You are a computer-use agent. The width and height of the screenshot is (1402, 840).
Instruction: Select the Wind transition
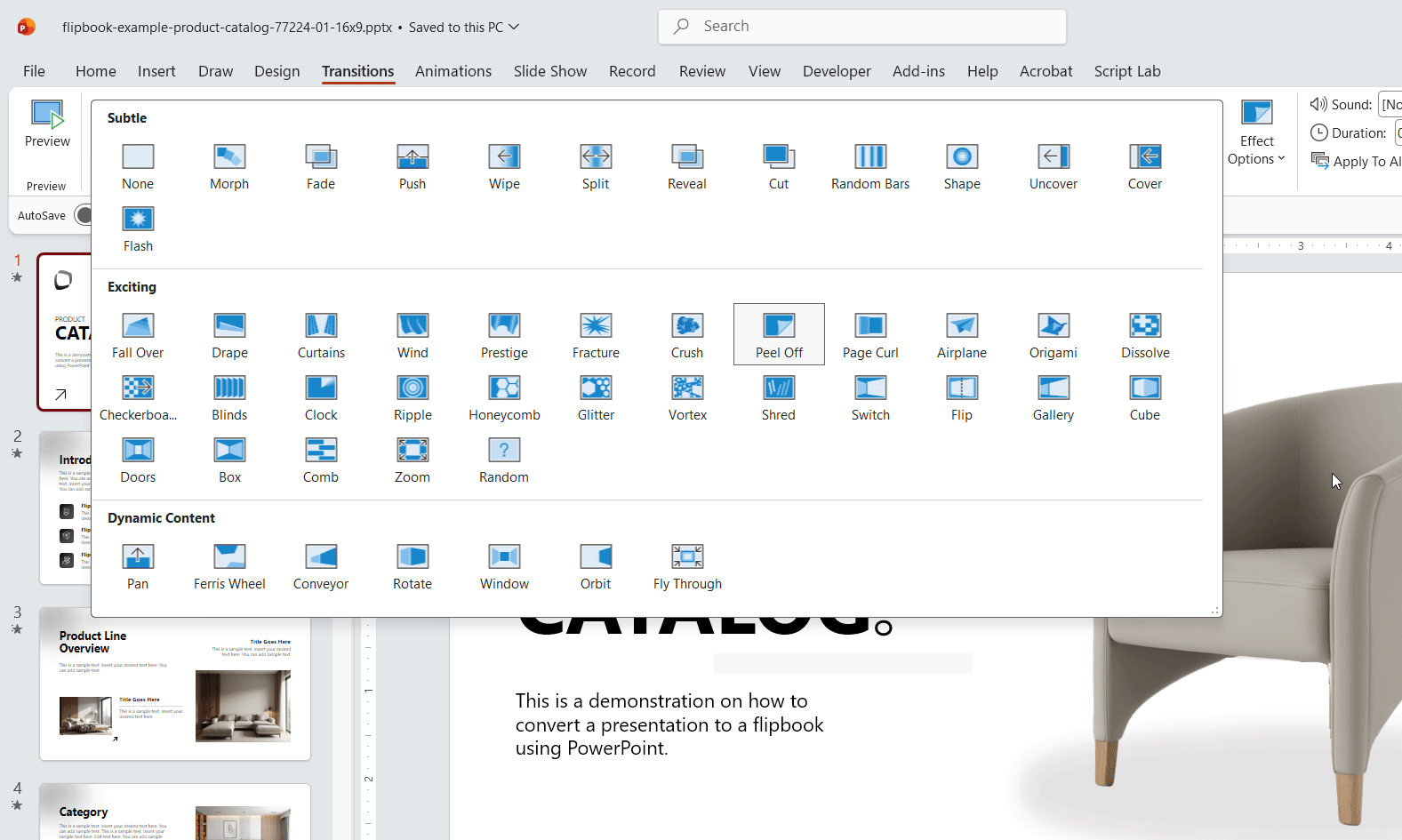click(413, 335)
